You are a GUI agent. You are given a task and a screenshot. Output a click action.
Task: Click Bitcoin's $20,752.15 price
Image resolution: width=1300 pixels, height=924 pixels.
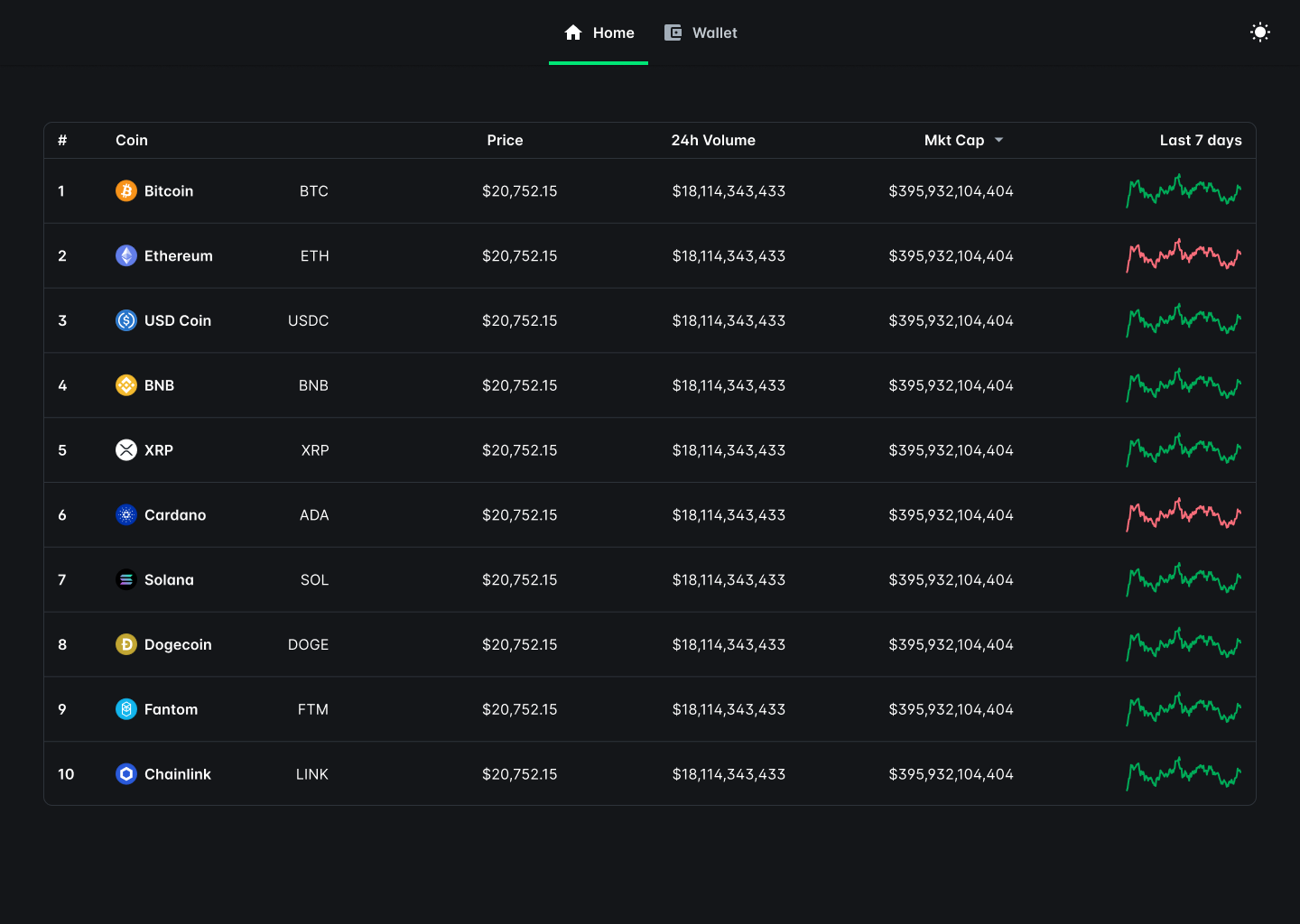pos(520,190)
